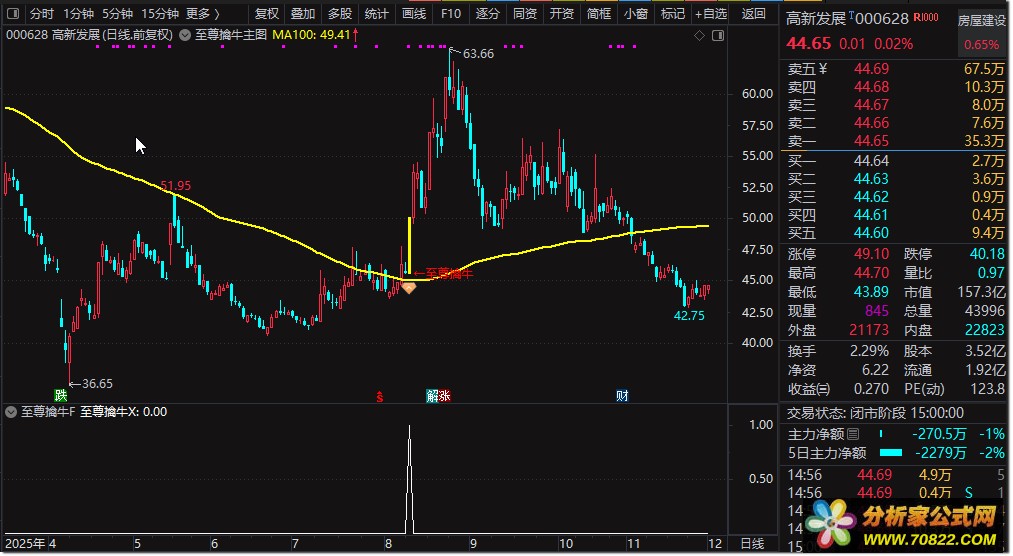The image size is (1013, 556).
Task: Click the blue 财 event marker
Action: tap(622, 395)
